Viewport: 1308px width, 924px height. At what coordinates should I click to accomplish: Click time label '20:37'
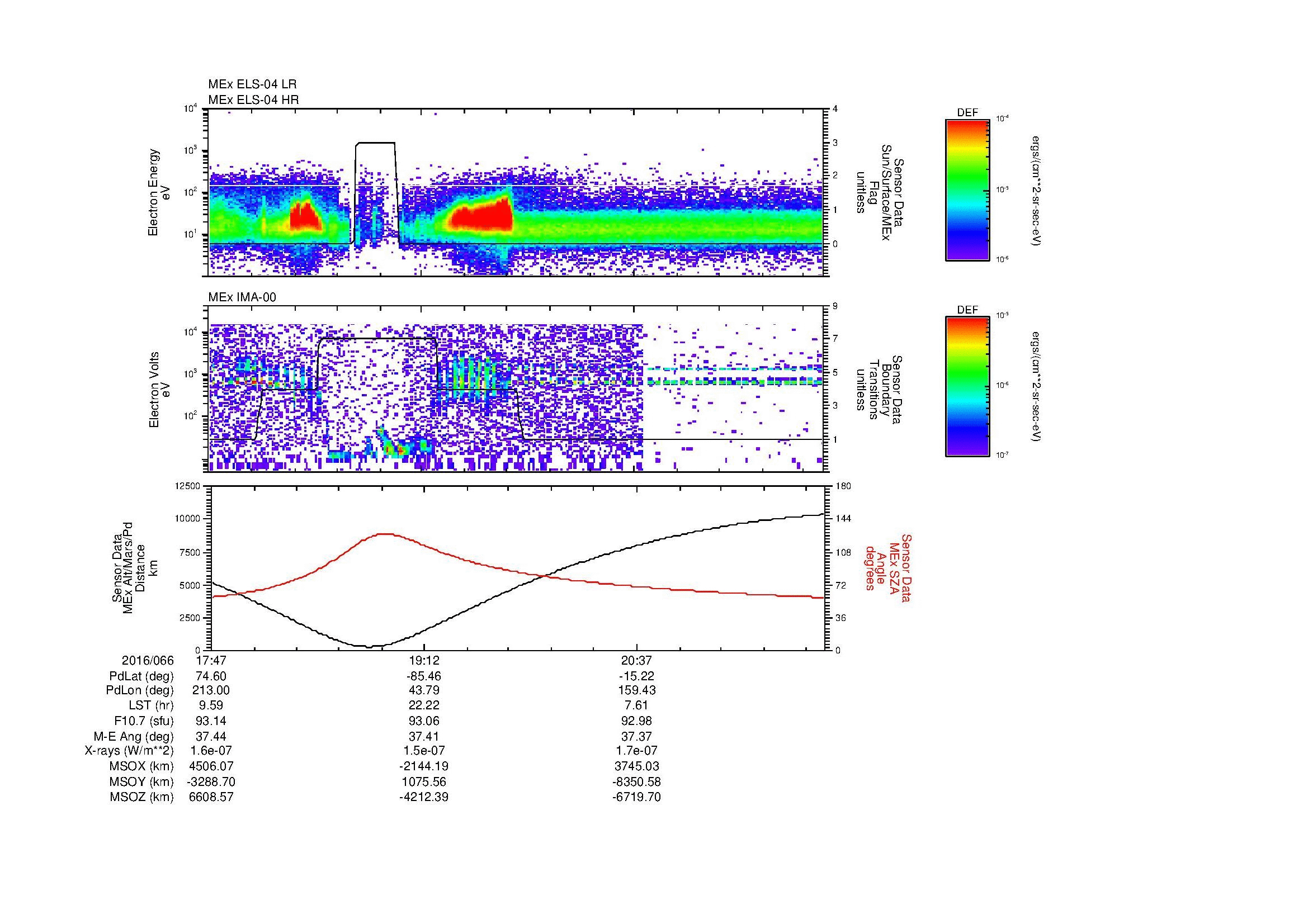click(636, 661)
